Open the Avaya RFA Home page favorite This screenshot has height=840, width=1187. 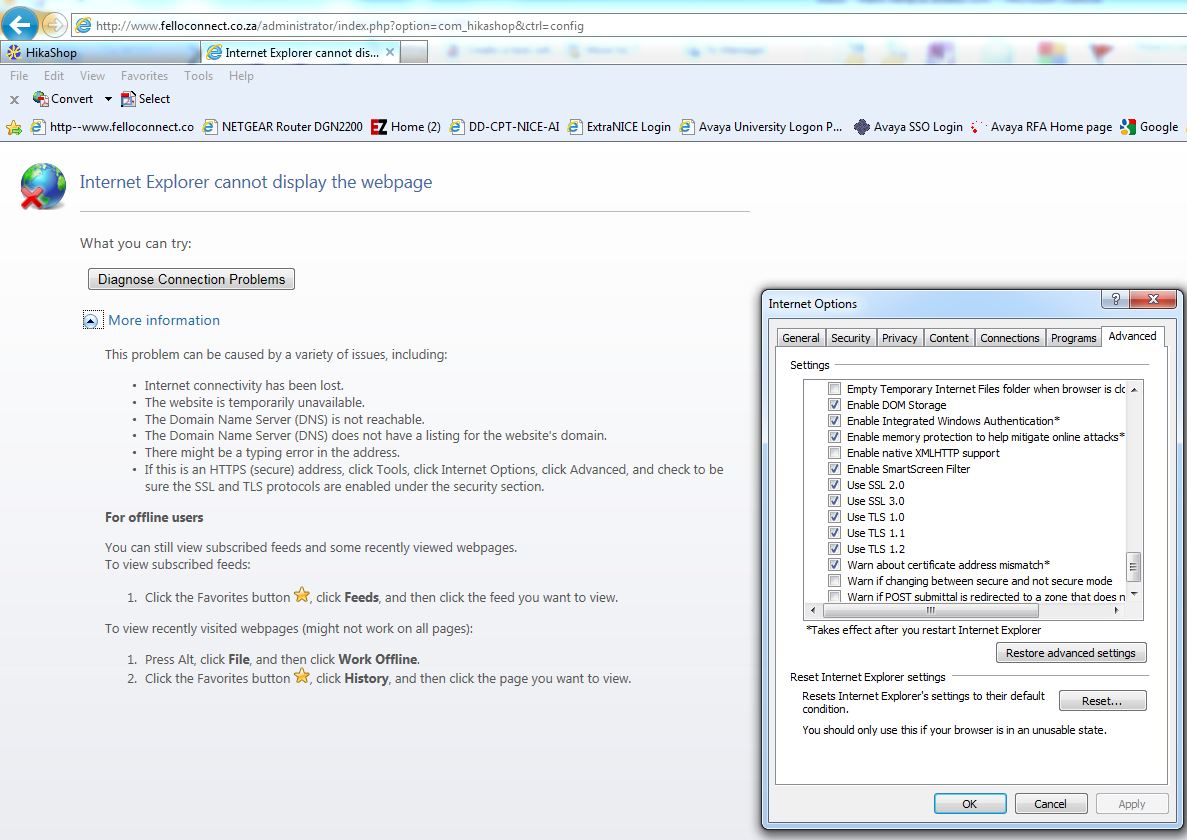point(1042,127)
